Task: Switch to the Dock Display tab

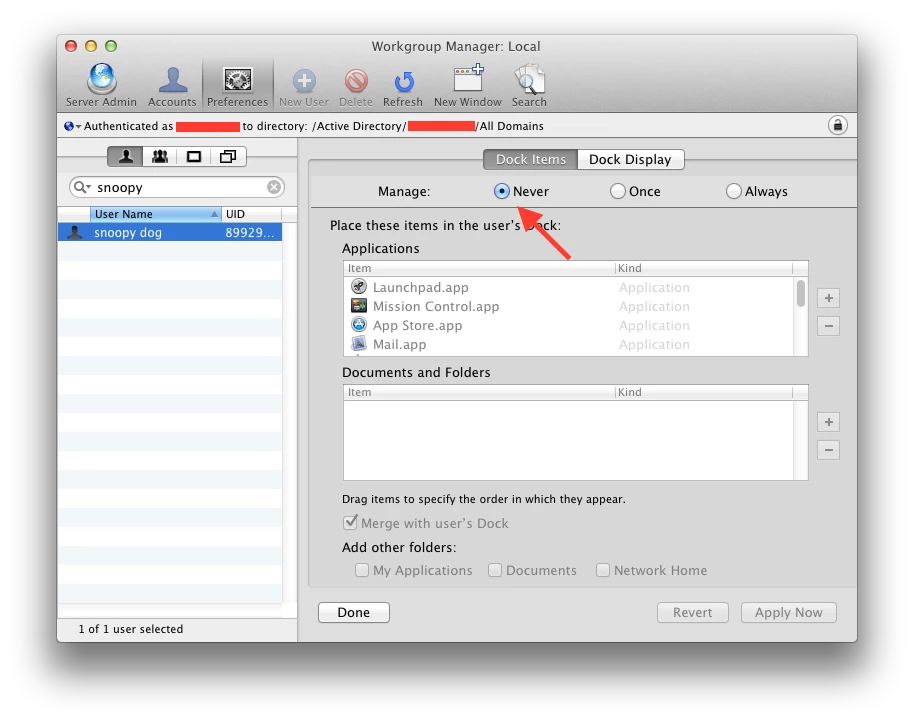Action: click(x=630, y=159)
